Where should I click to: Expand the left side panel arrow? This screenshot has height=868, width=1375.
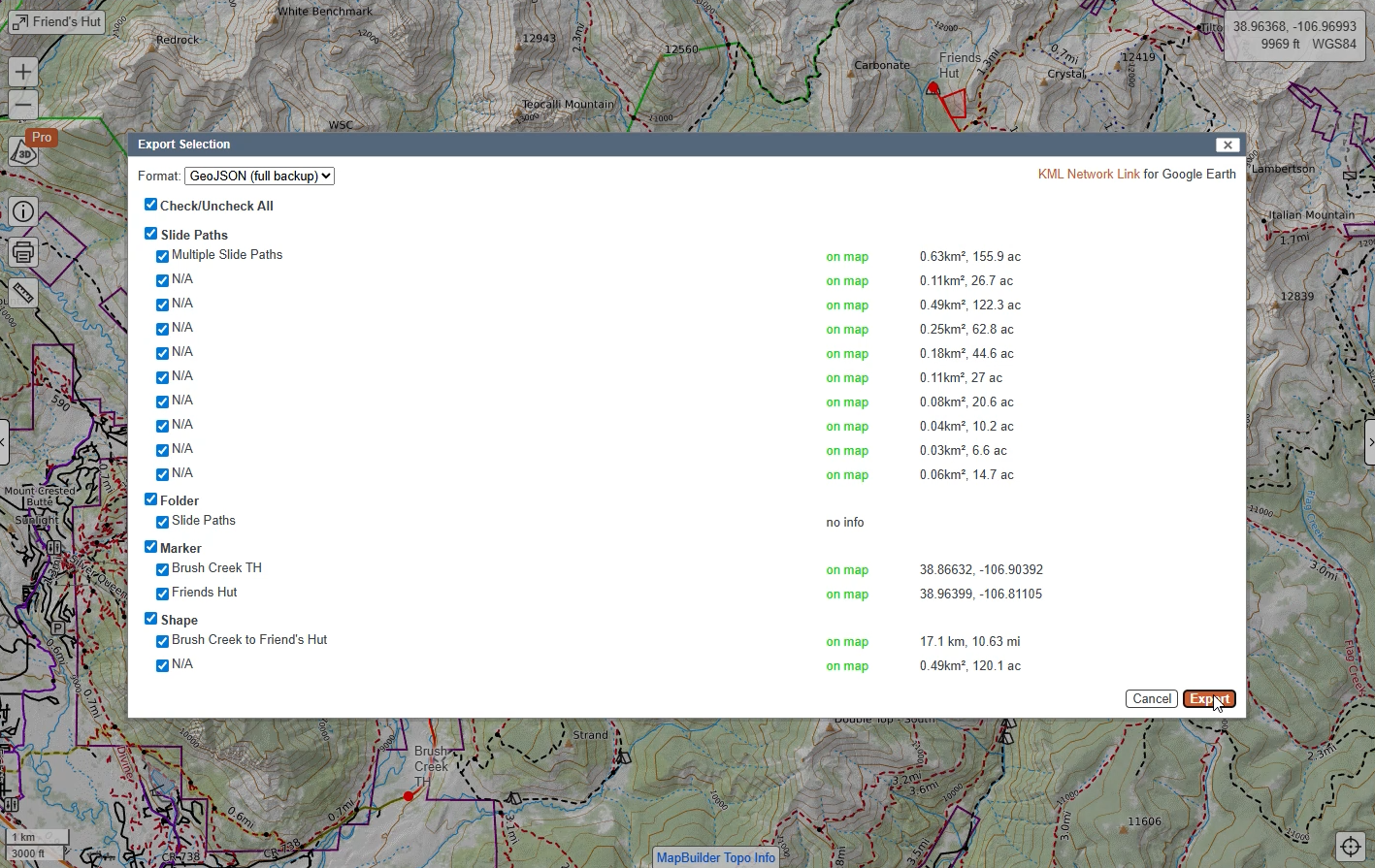[4, 443]
